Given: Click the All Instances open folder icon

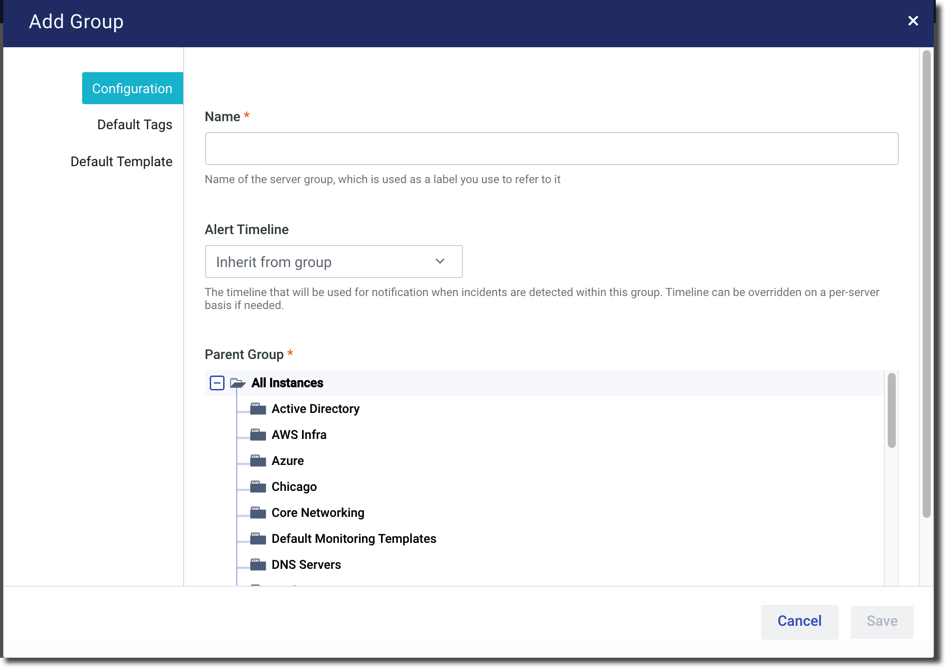Looking at the screenshot, I should [238, 383].
